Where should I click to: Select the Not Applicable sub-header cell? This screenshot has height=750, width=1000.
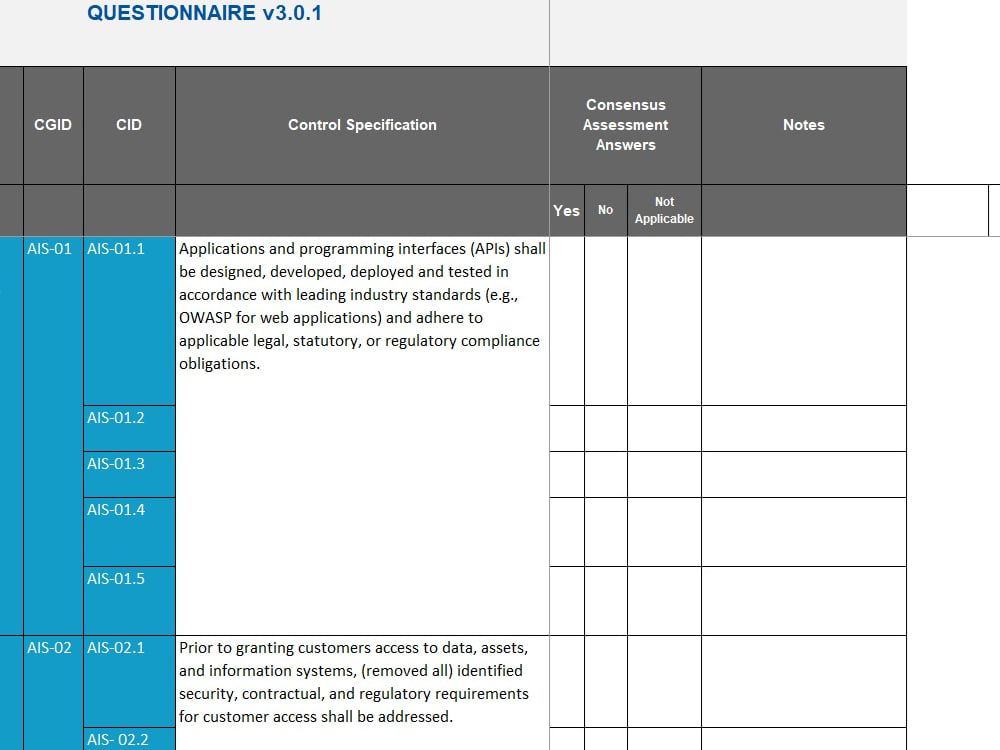(664, 210)
